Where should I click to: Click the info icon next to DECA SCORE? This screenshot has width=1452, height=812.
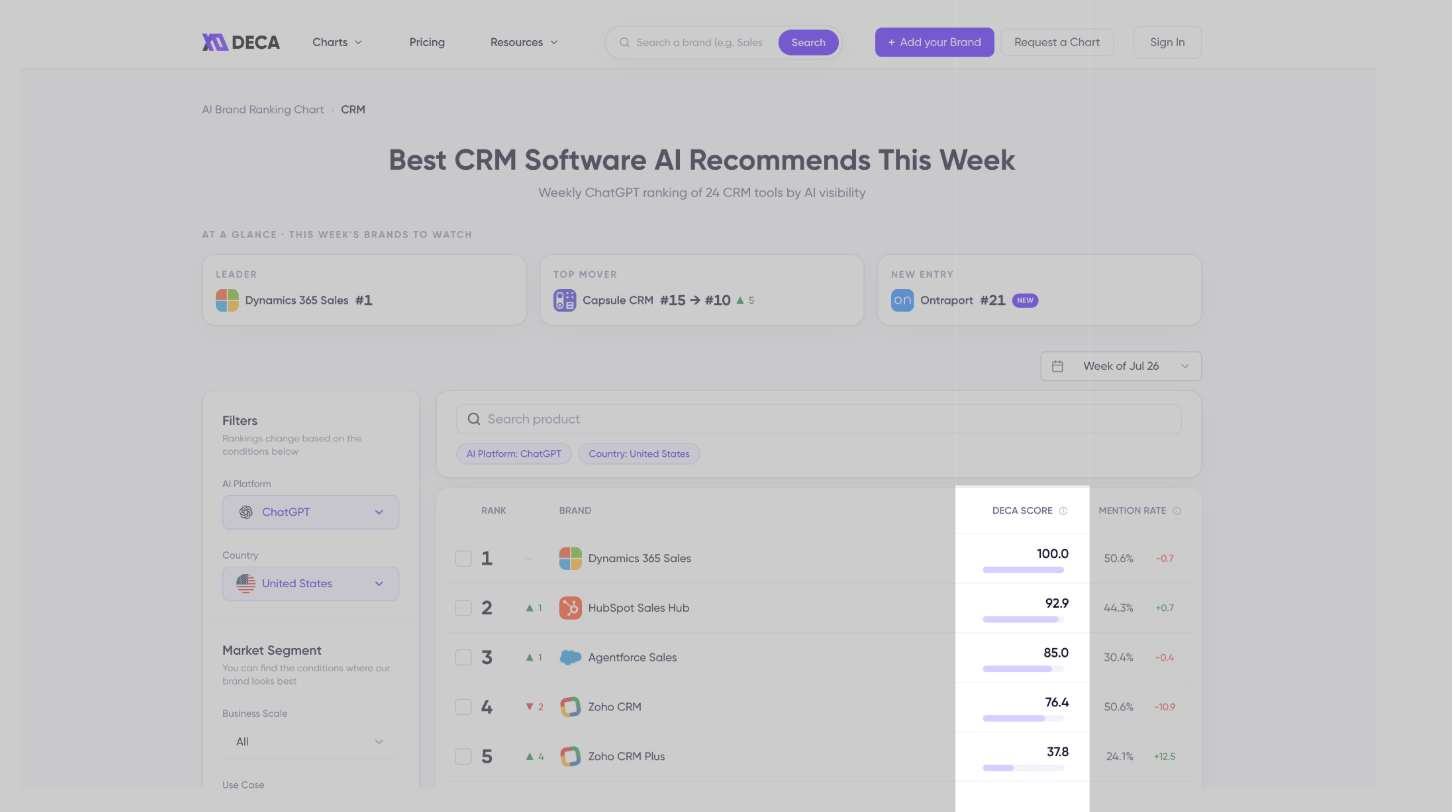1063,511
